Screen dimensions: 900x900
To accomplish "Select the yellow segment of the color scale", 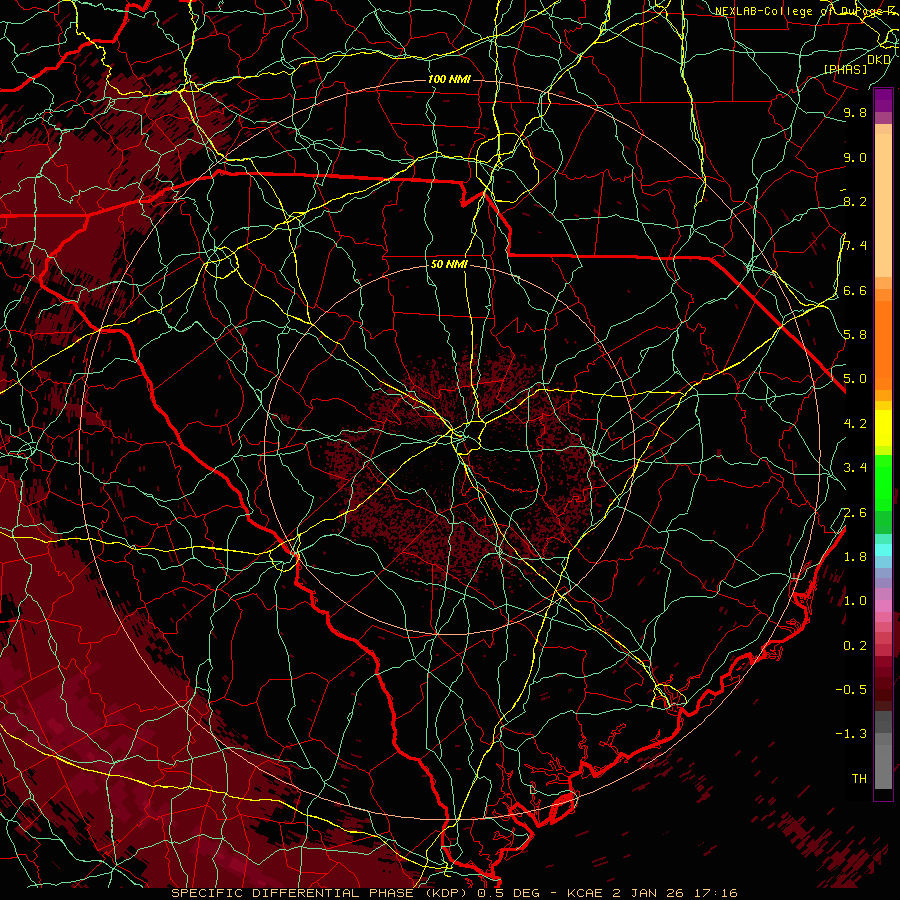I will point(883,428).
